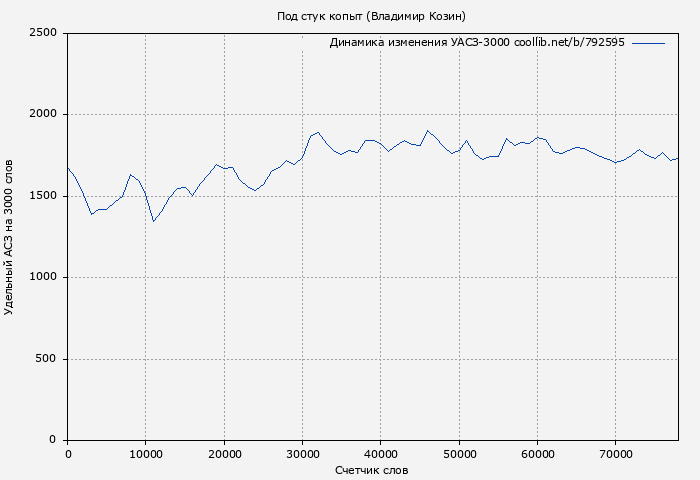Click the blue legend line sample
Screen dimensions: 700x480
(x=648, y=43)
